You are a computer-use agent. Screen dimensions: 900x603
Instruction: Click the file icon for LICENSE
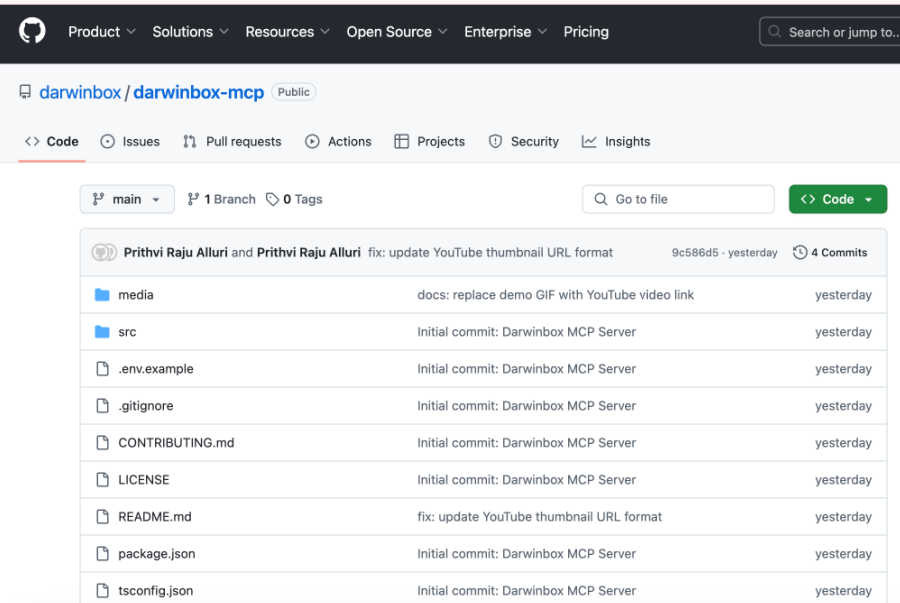click(x=102, y=480)
